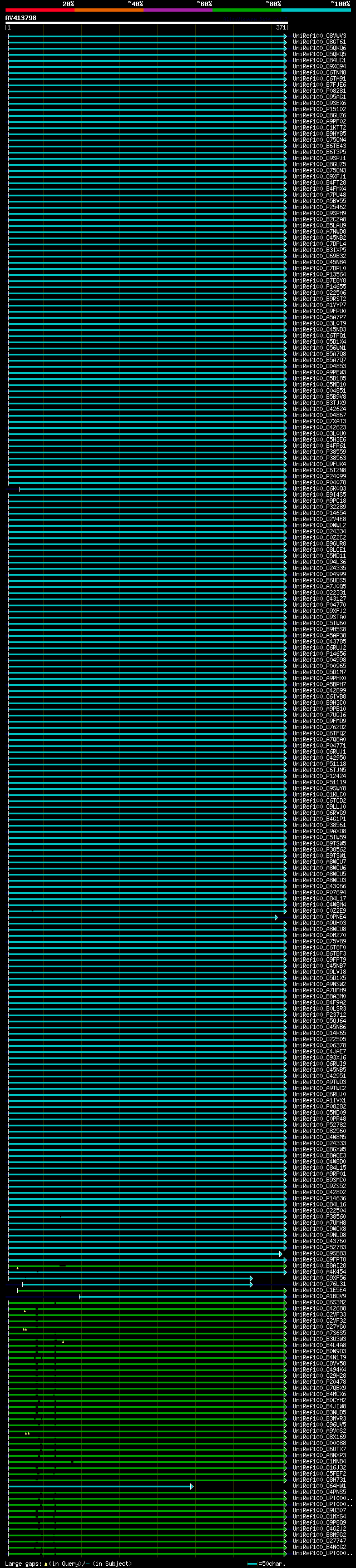Click hit label UniRef100_Q2VF33
This screenshot has width=356, height=1568.
tap(319, 1314)
